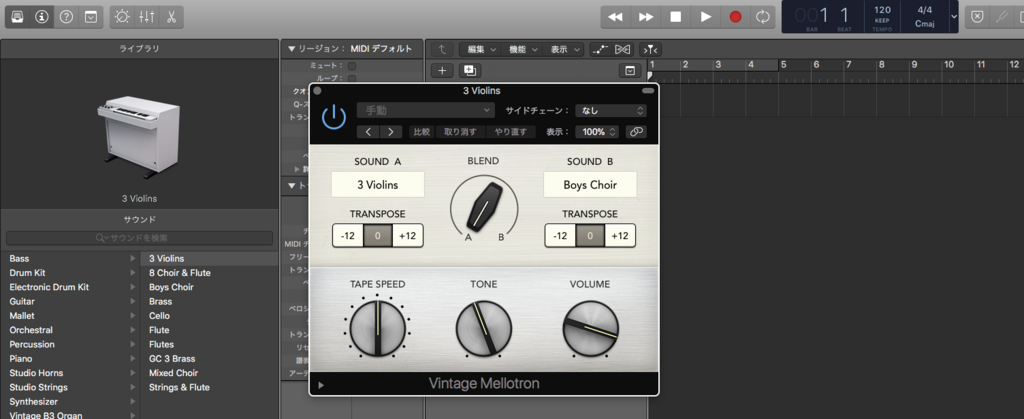Click the やり直す redo button
1024x419 pixels.
[511, 132]
